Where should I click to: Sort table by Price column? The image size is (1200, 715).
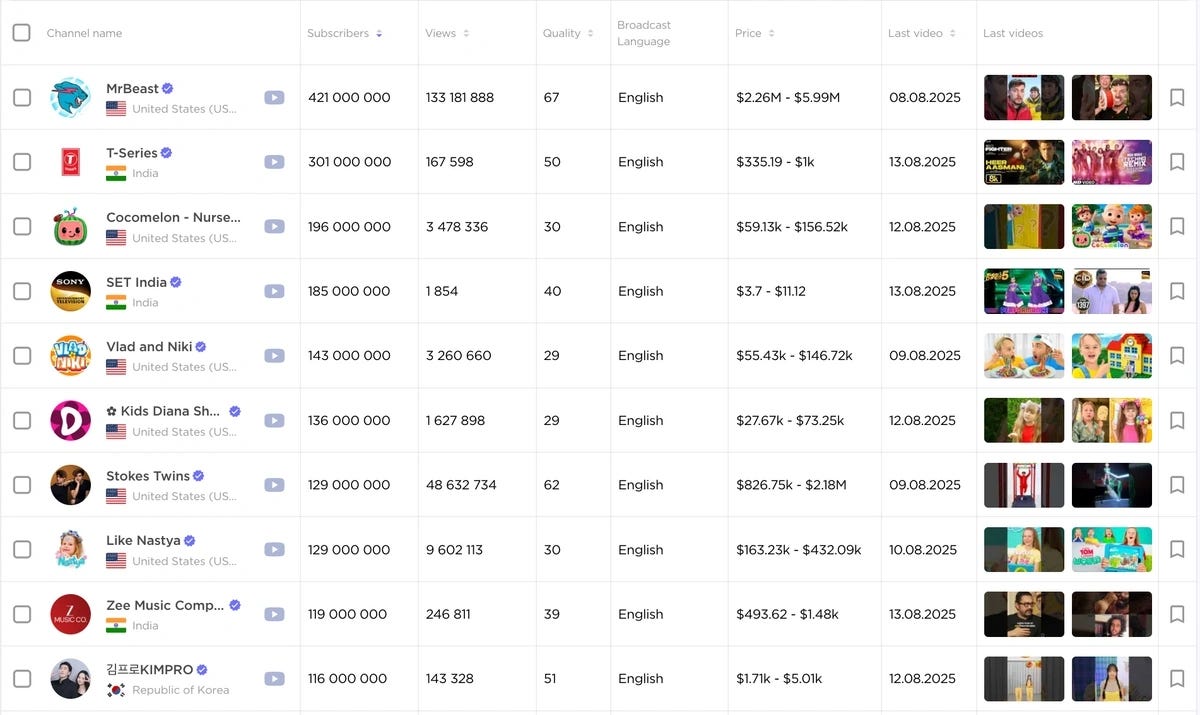[x=755, y=33]
